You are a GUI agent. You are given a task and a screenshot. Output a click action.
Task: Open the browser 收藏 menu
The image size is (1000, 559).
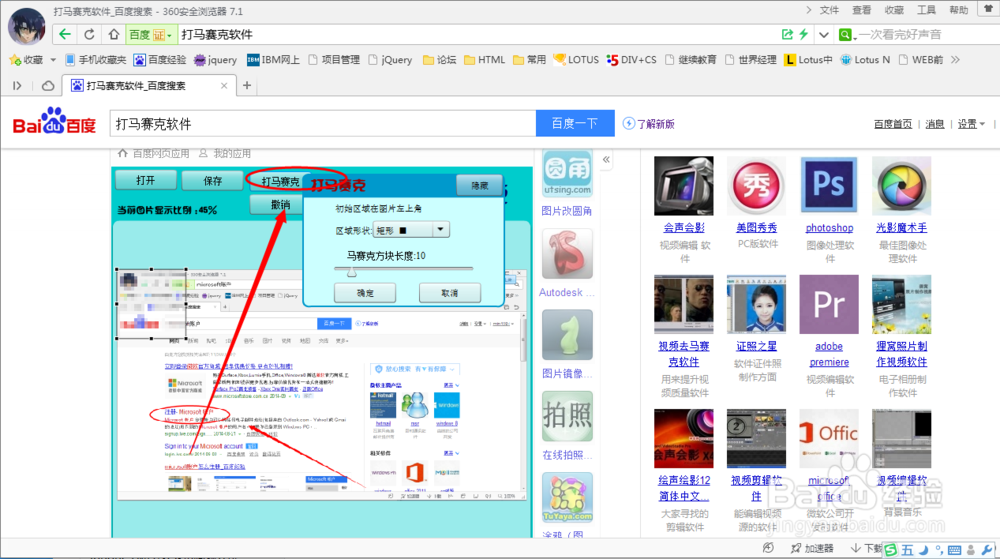894,10
